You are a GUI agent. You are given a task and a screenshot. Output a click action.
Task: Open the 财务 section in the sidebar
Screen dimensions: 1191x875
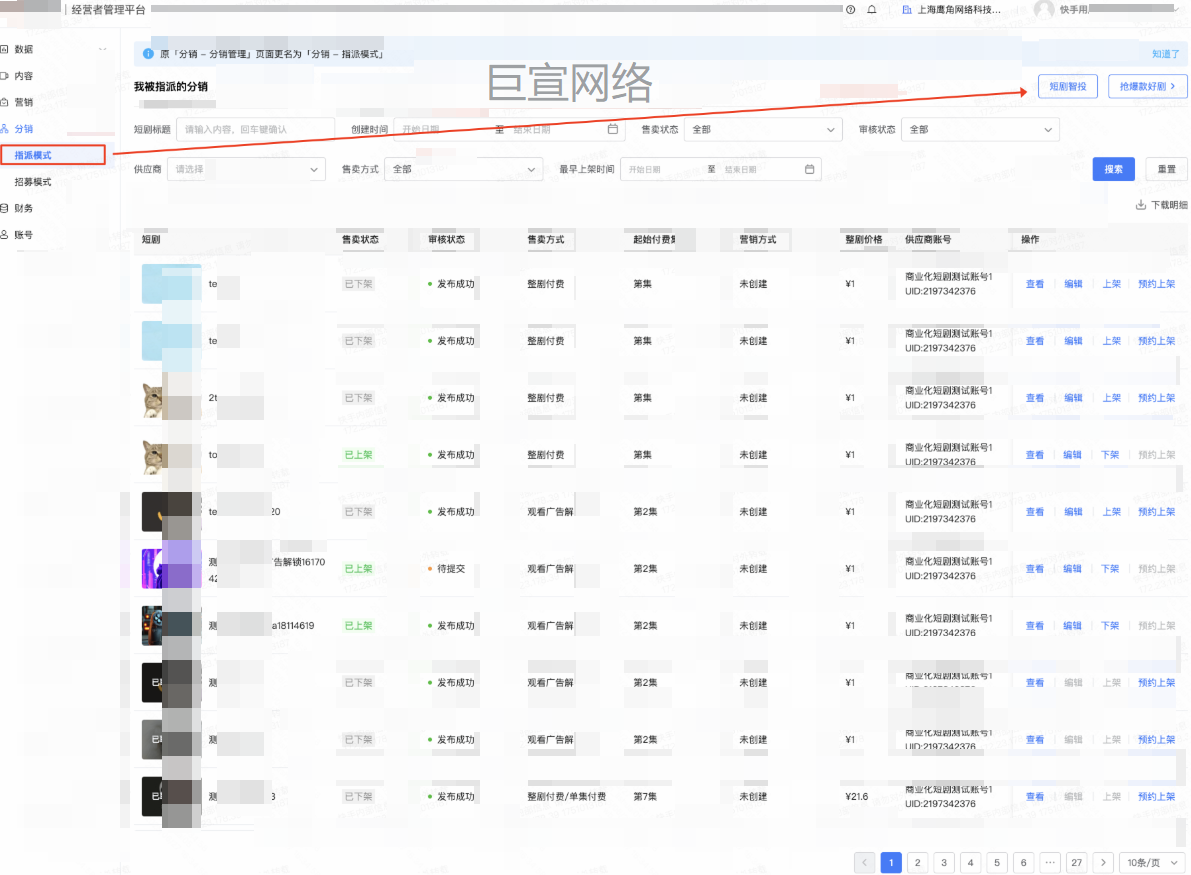(x=23, y=208)
